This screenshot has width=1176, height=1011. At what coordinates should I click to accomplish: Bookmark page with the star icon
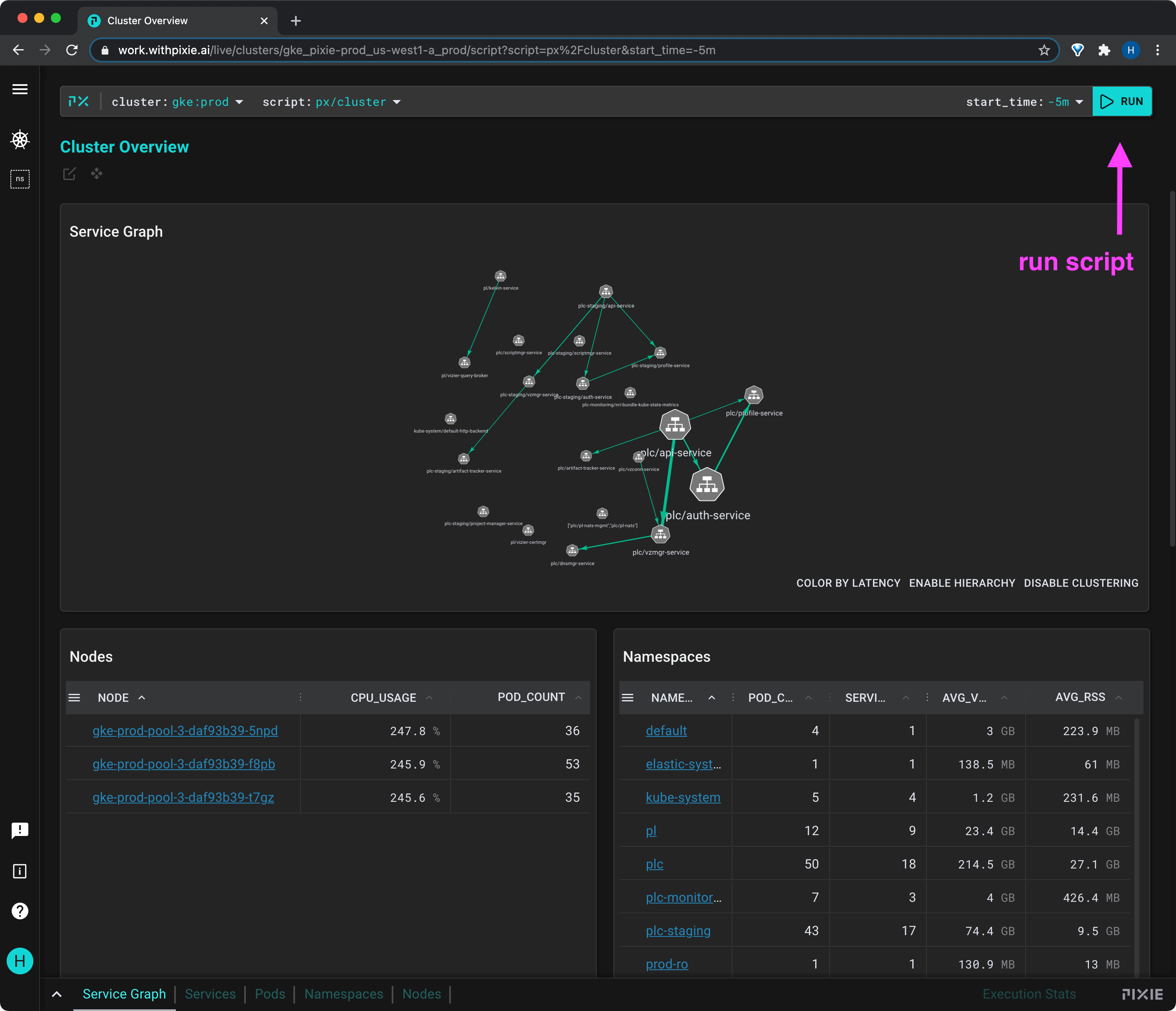(x=1044, y=50)
